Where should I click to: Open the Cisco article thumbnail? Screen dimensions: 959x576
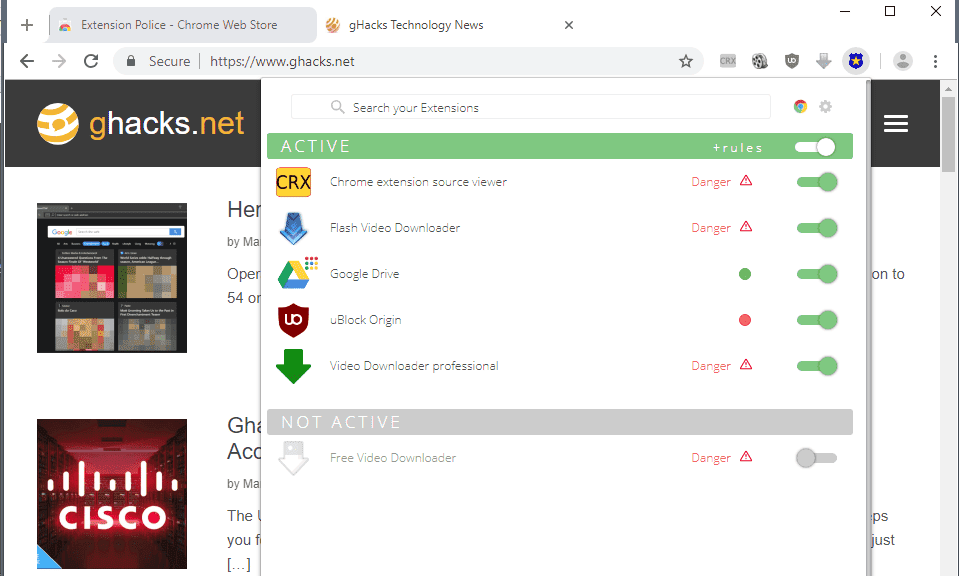tap(112, 494)
